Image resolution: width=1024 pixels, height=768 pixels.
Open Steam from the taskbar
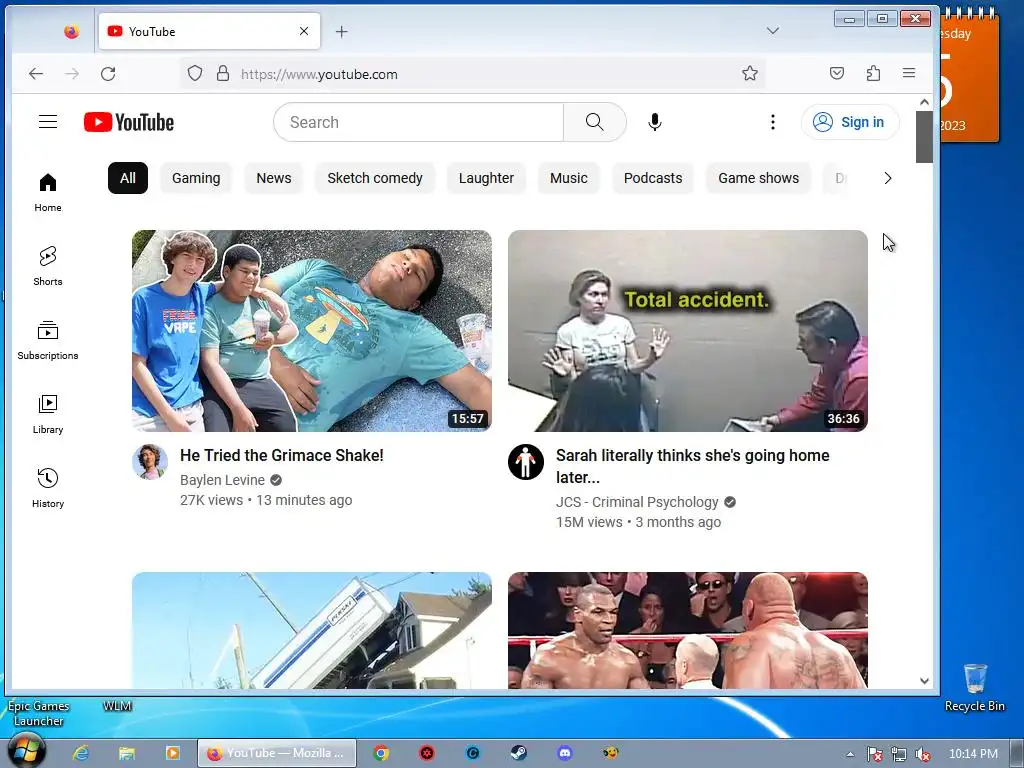(x=519, y=753)
